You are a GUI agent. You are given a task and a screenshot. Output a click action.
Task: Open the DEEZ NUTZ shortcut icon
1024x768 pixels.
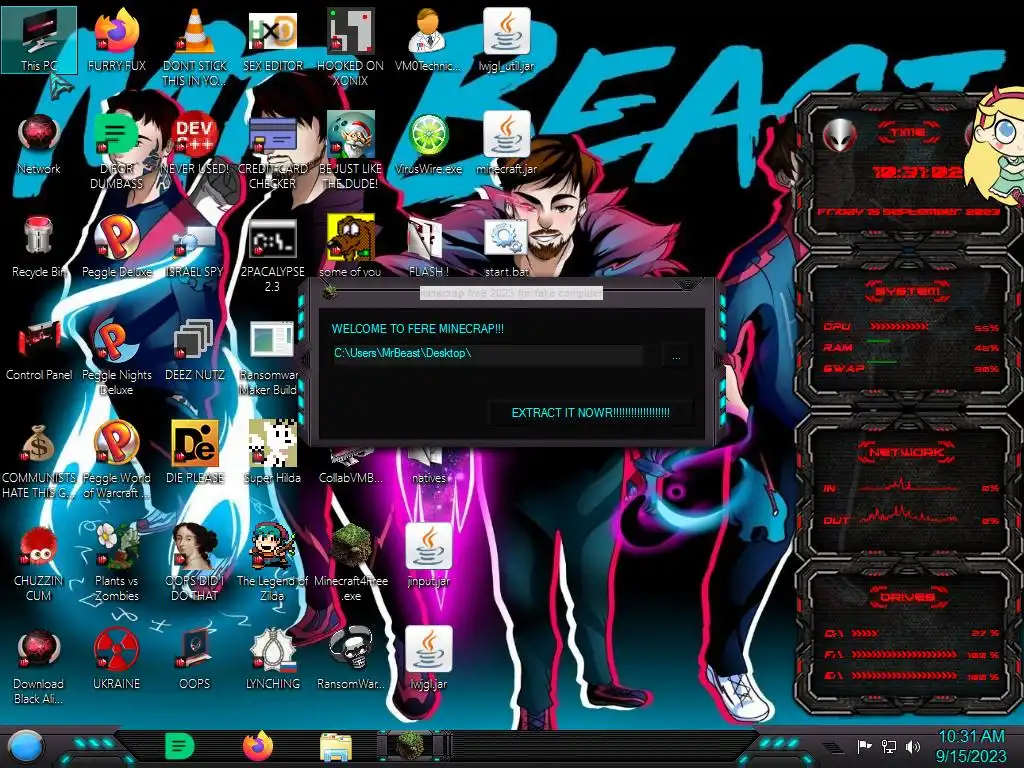[x=195, y=350]
